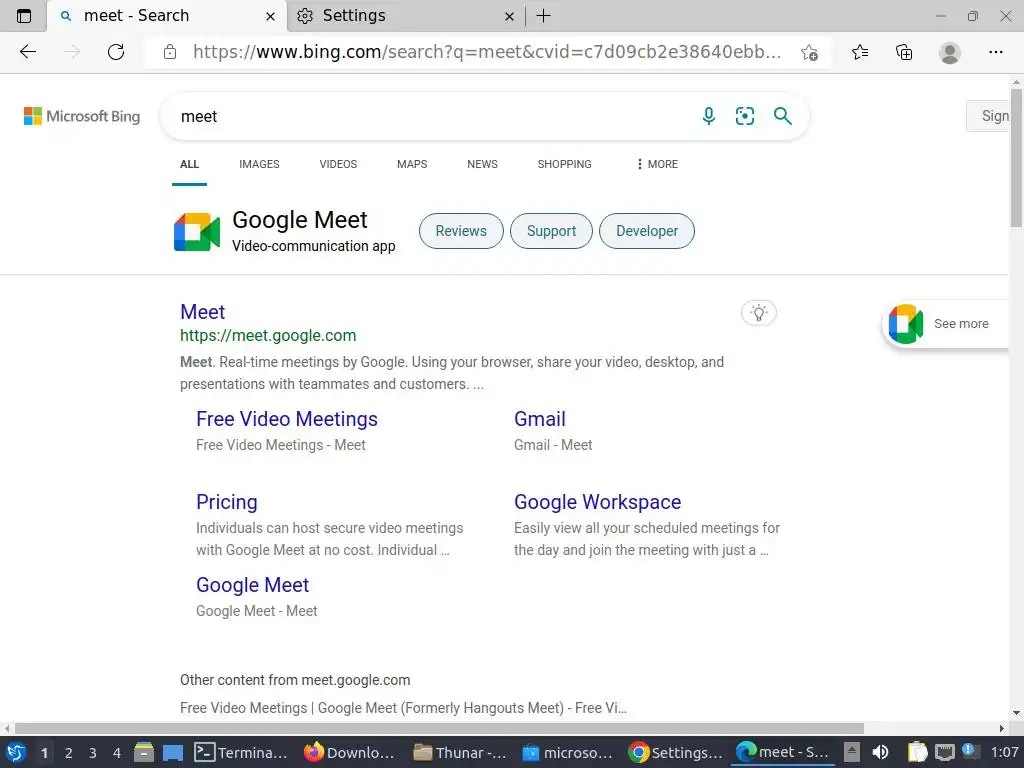Open the See more Google Meet card
The height and width of the screenshot is (768, 1024).
[x=946, y=324]
